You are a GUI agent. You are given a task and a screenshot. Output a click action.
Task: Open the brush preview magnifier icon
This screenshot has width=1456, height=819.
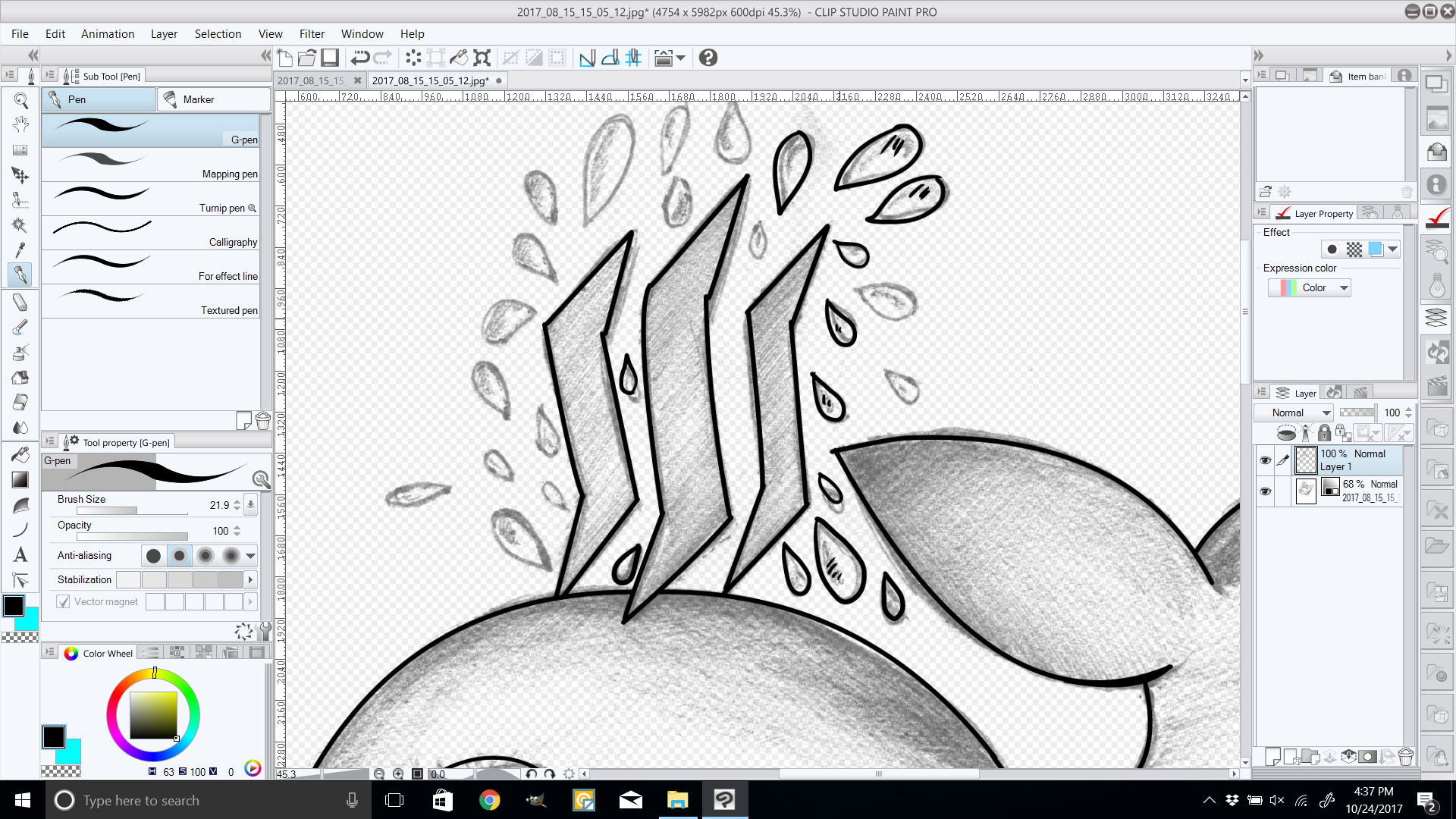coord(261,479)
